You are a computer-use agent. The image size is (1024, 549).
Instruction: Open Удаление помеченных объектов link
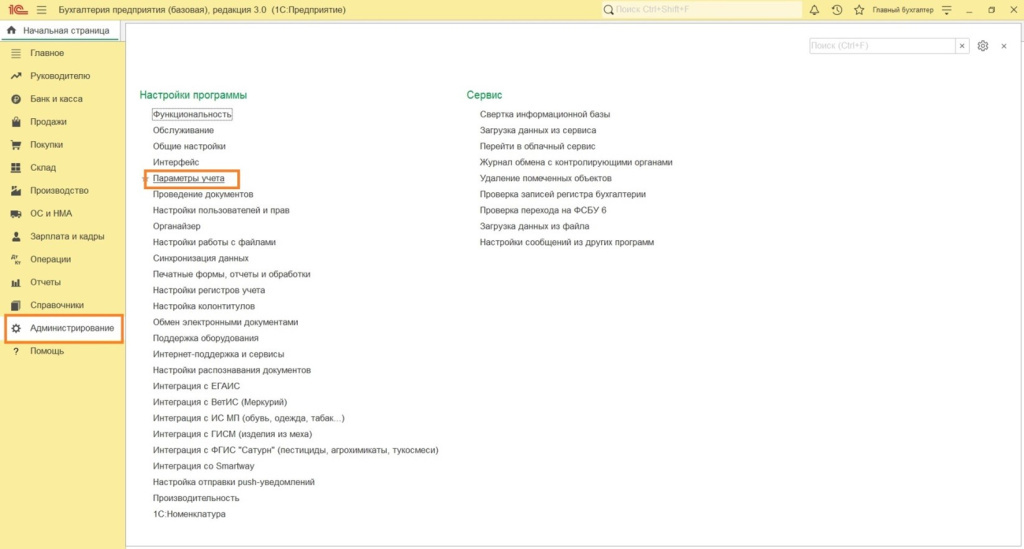click(x=545, y=178)
